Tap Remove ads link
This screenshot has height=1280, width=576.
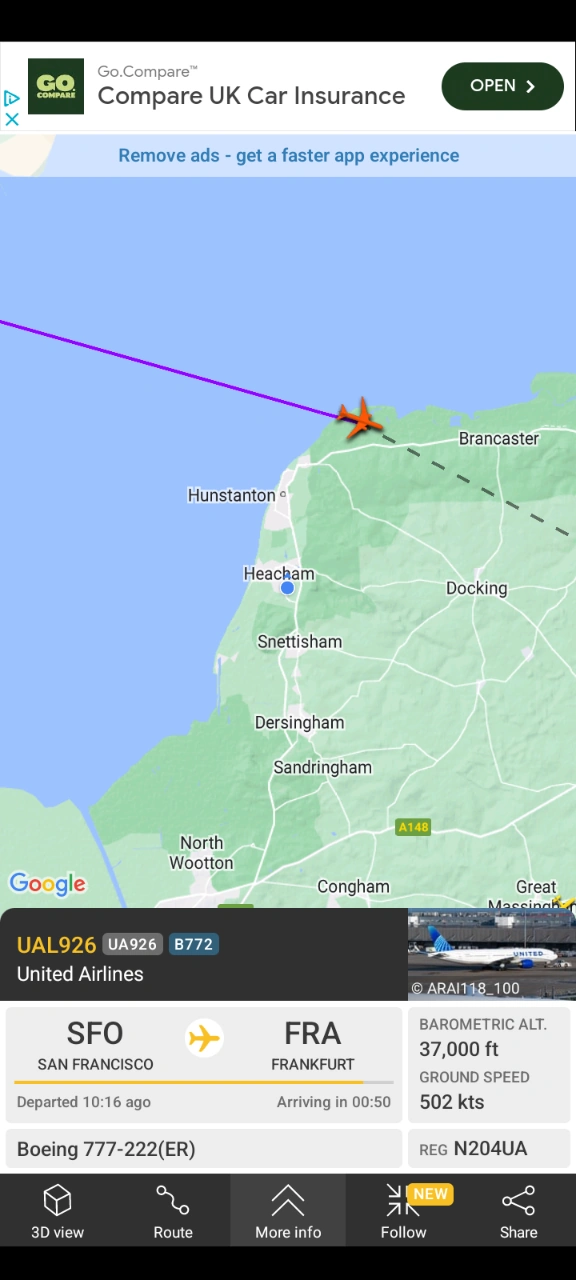click(289, 155)
